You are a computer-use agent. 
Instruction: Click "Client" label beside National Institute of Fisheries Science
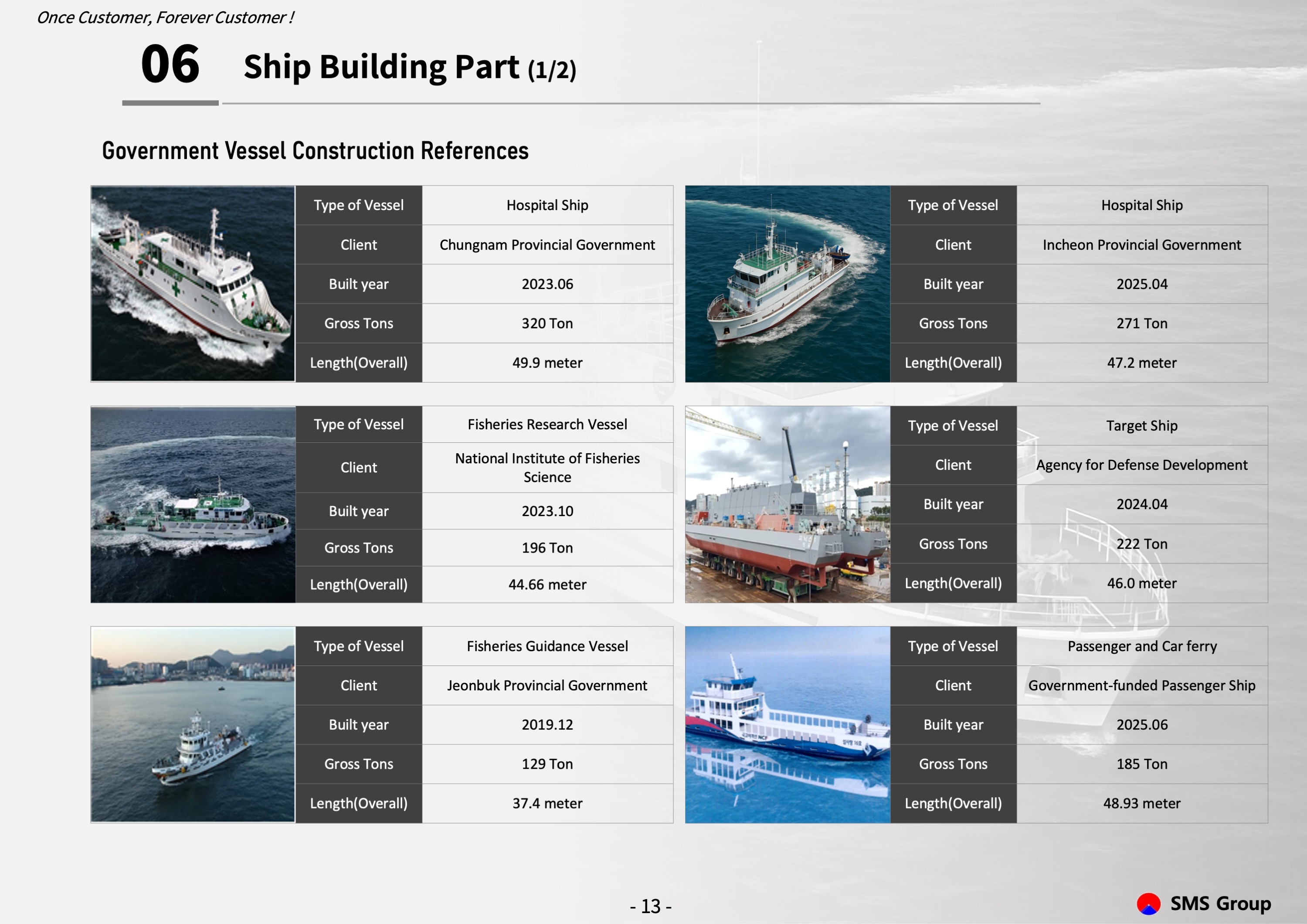(359, 467)
